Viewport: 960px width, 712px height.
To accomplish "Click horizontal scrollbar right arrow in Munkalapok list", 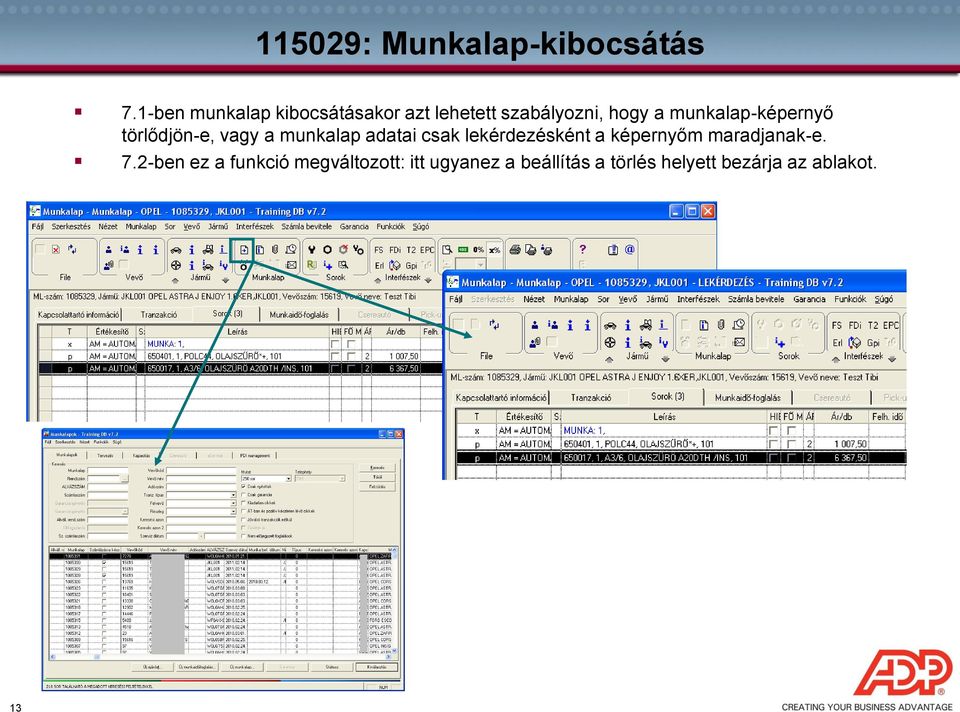I will (388, 657).
